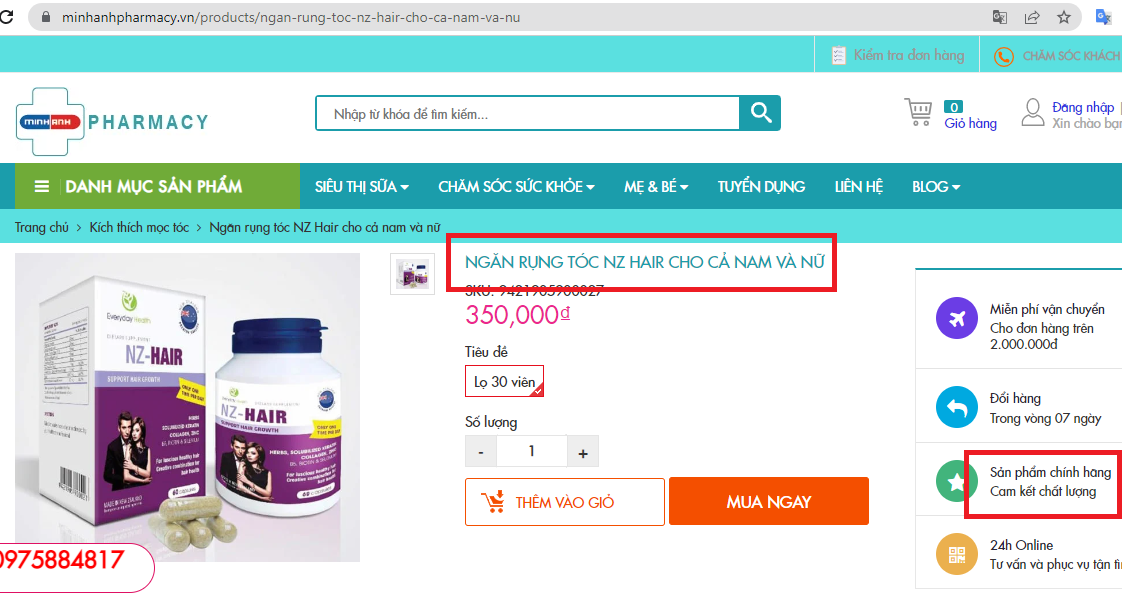Increase quantity with plus button
Image resolution: width=1122 pixels, height=599 pixels.
pyautogui.click(x=582, y=452)
